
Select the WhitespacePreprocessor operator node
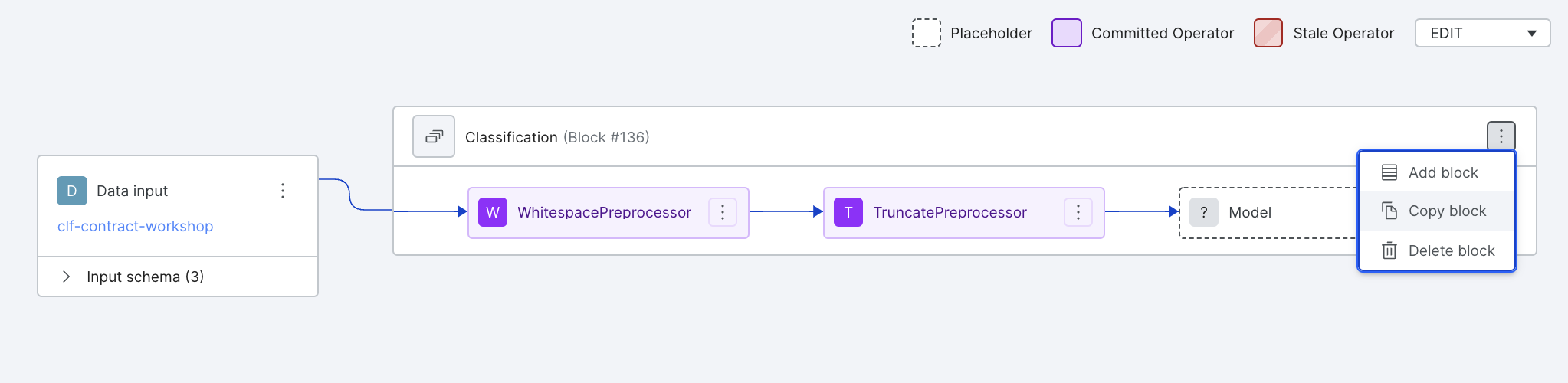pyautogui.click(x=609, y=213)
